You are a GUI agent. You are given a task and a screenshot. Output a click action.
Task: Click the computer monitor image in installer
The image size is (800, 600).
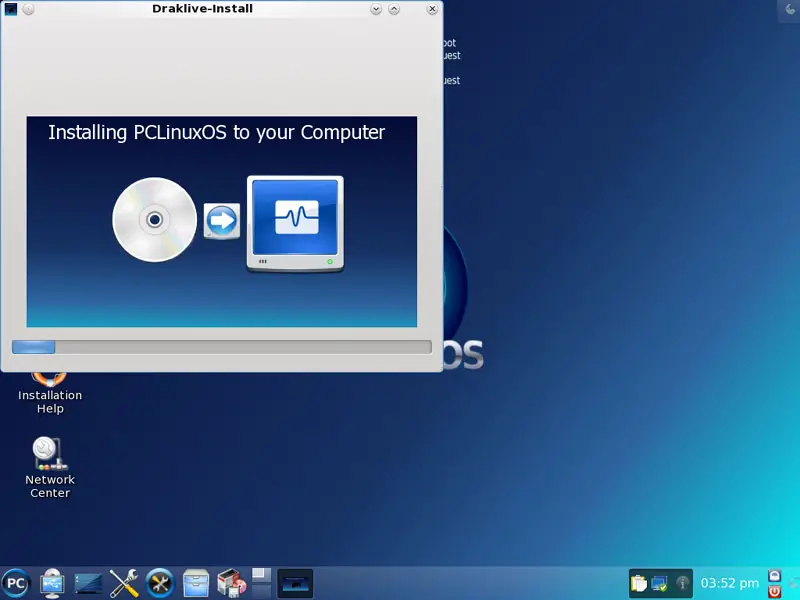pos(295,223)
